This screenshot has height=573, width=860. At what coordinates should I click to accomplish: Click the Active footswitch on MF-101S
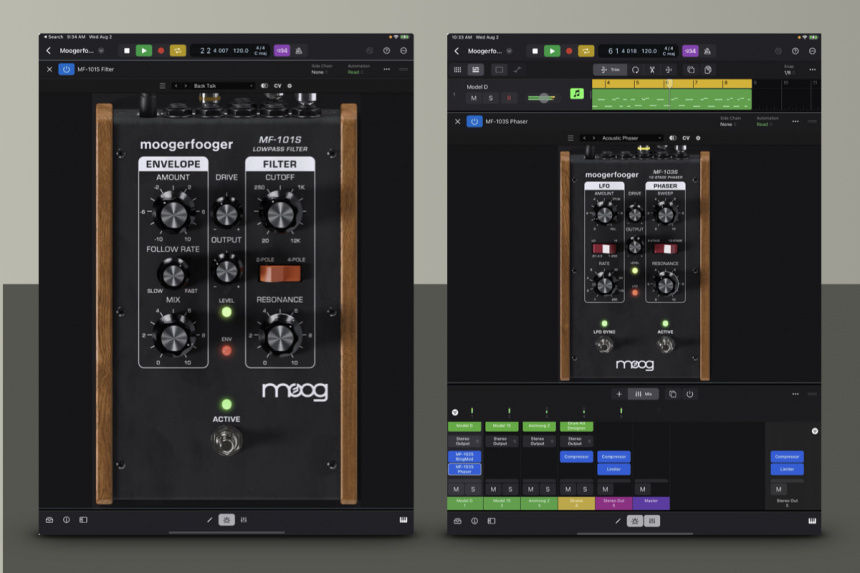pos(227,441)
